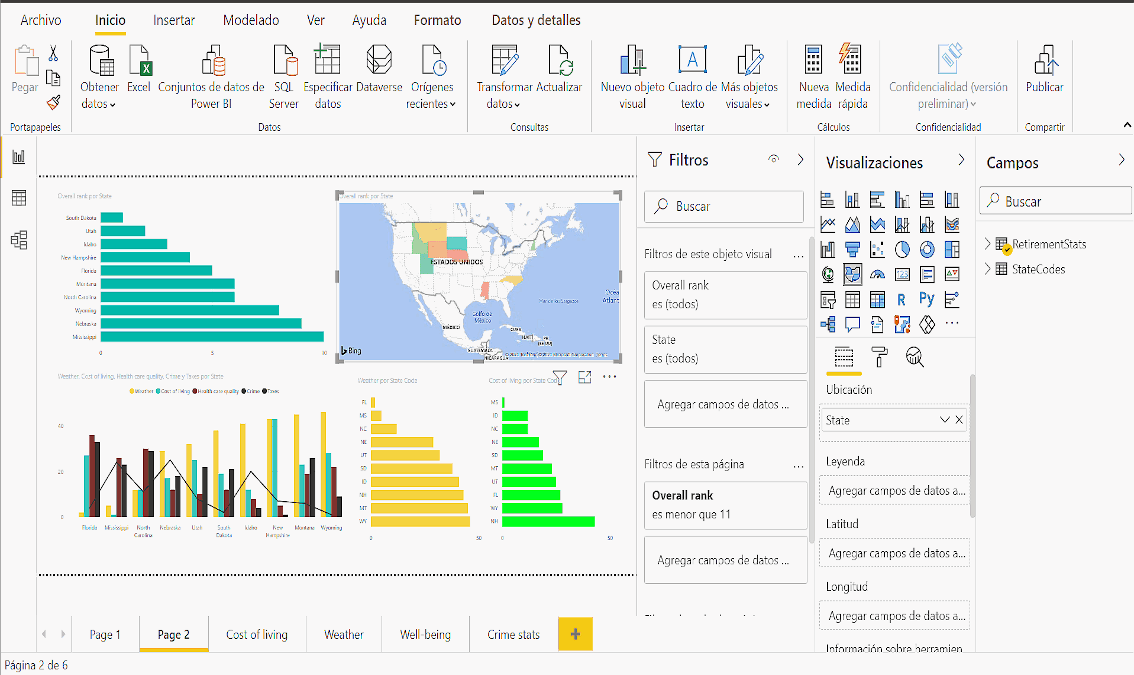Click the highlighted filled map visual icon

tap(853, 274)
